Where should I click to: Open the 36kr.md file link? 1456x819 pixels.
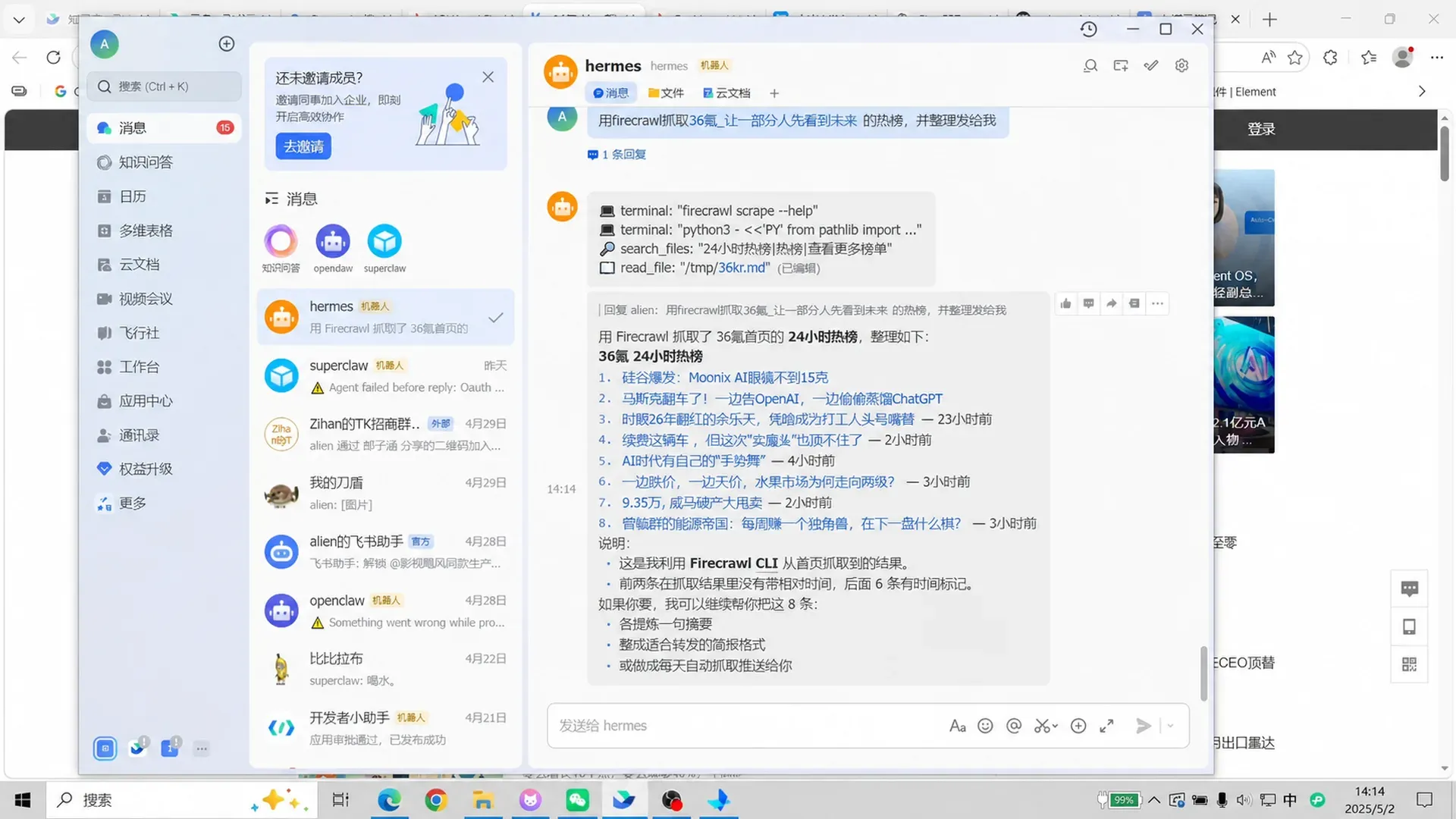(744, 268)
